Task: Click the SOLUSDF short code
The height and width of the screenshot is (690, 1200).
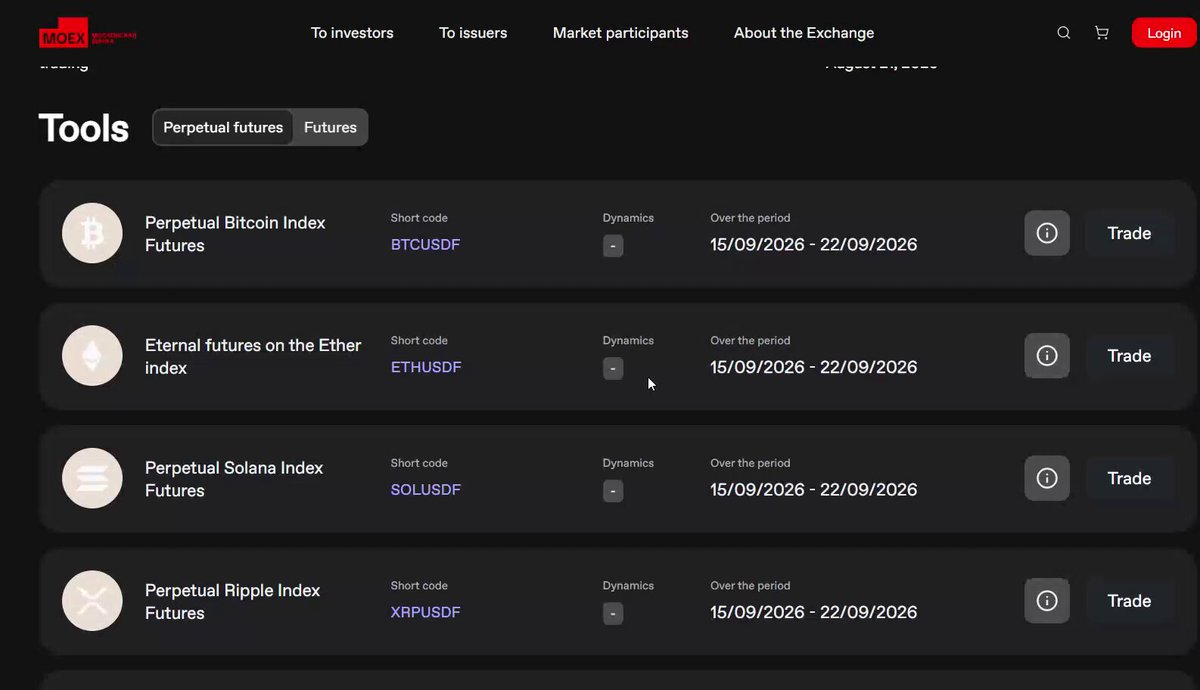Action: [426, 490]
